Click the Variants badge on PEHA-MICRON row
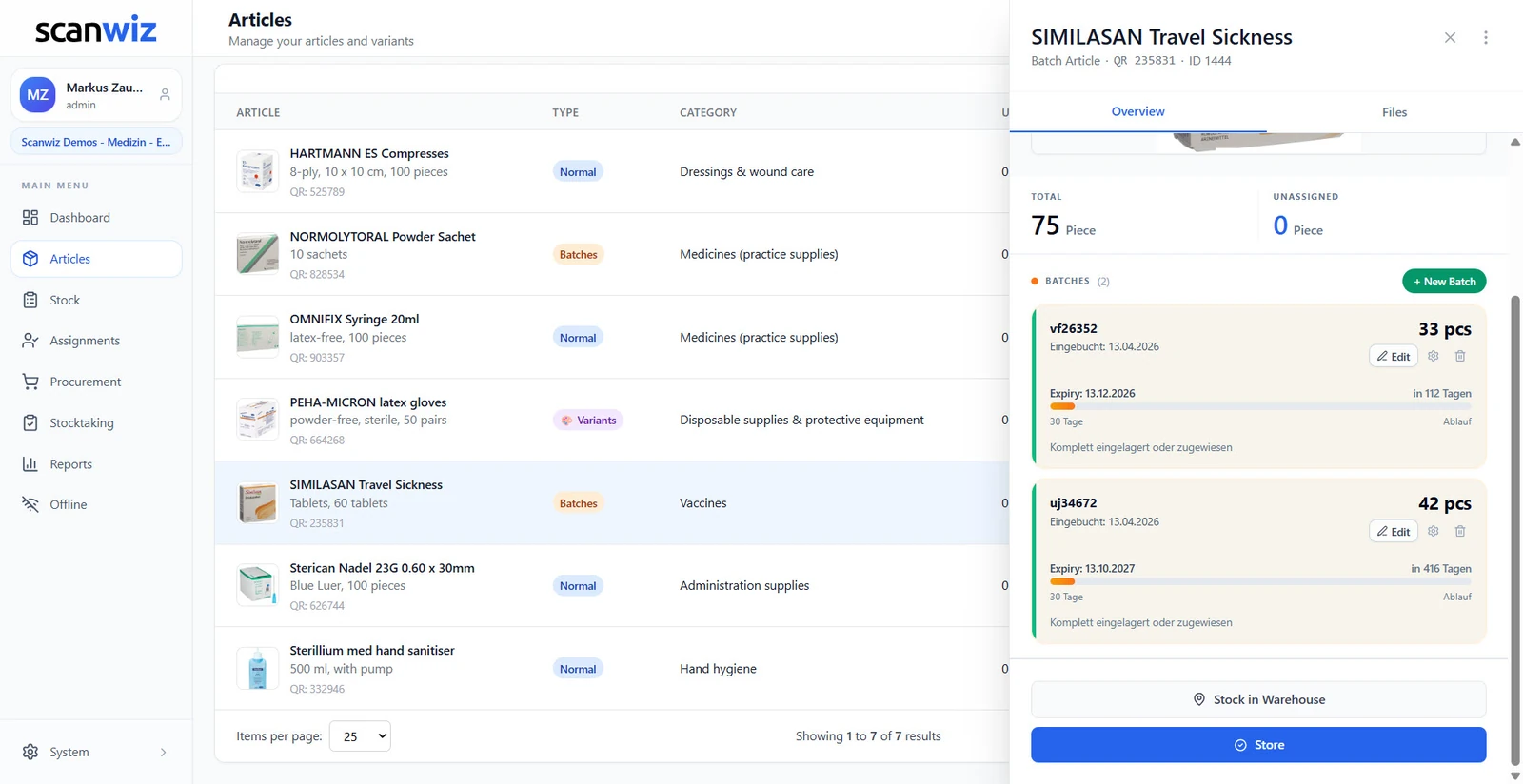The height and width of the screenshot is (784, 1523). (x=588, y=421)
